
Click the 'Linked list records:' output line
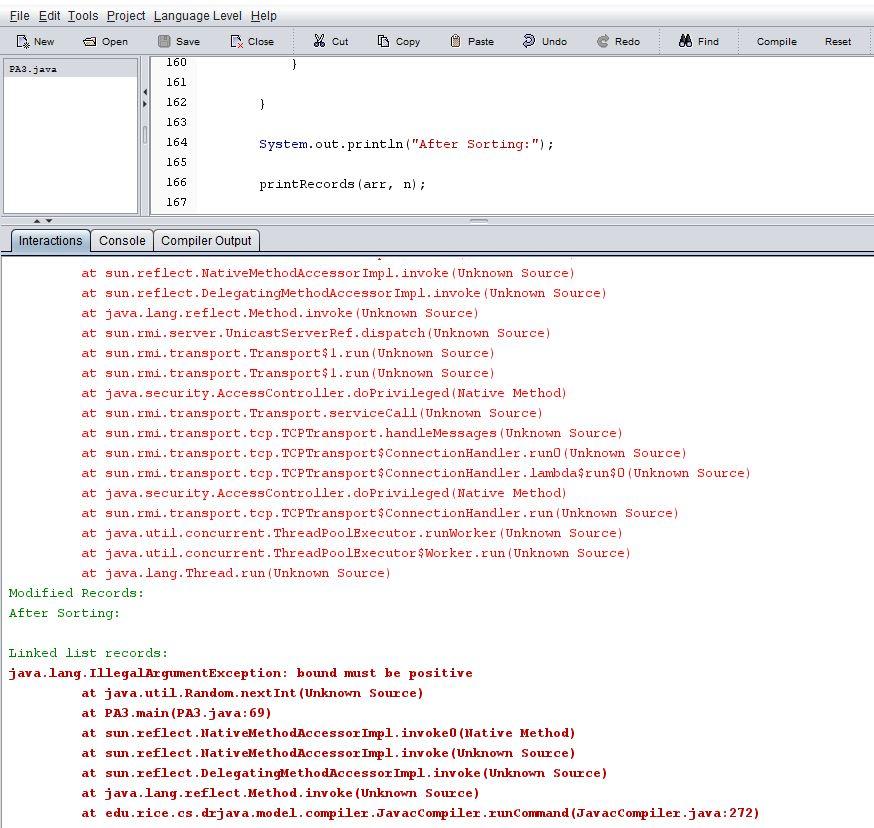88,653
